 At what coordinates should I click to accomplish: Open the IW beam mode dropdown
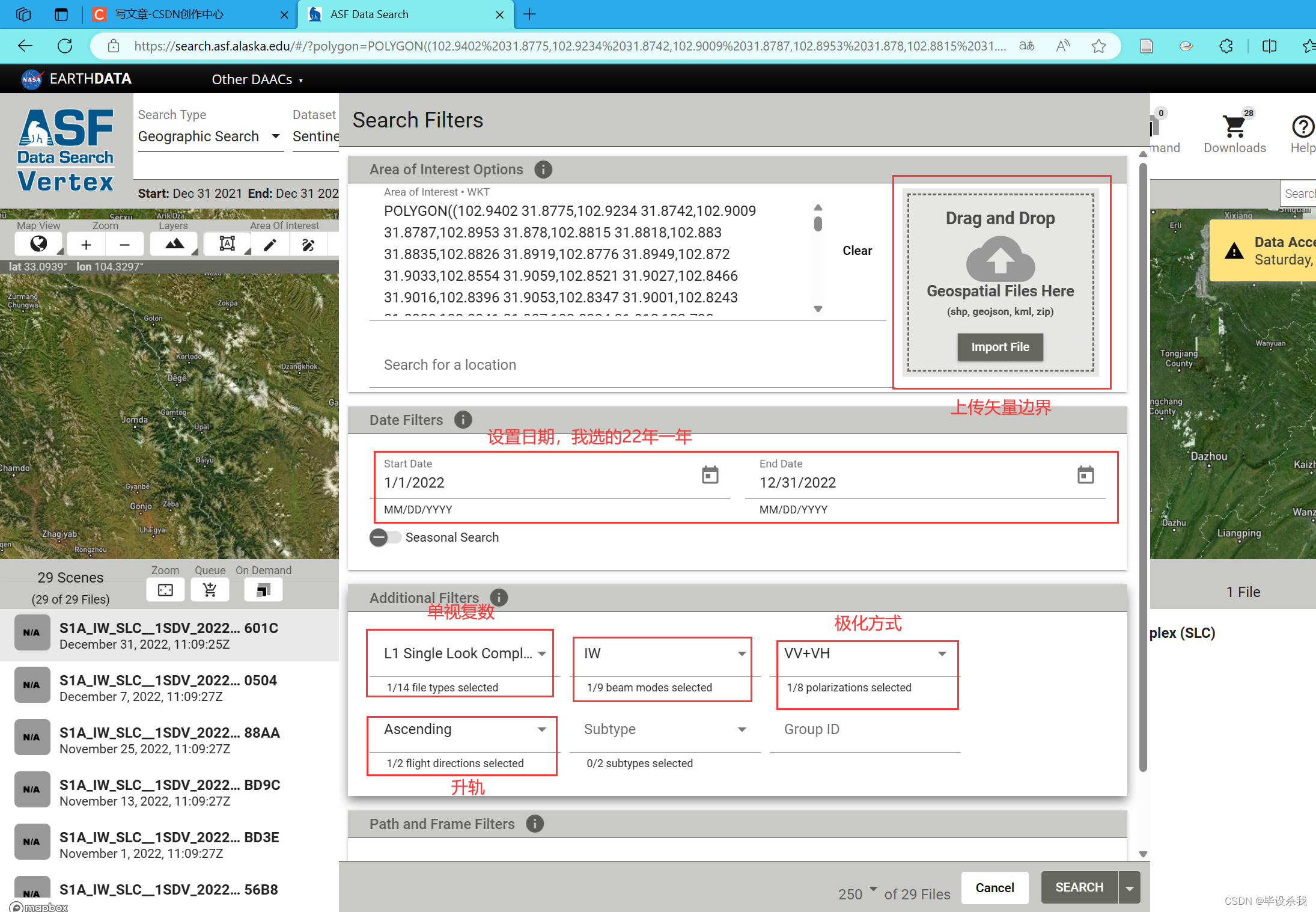(x=665, y=653)
